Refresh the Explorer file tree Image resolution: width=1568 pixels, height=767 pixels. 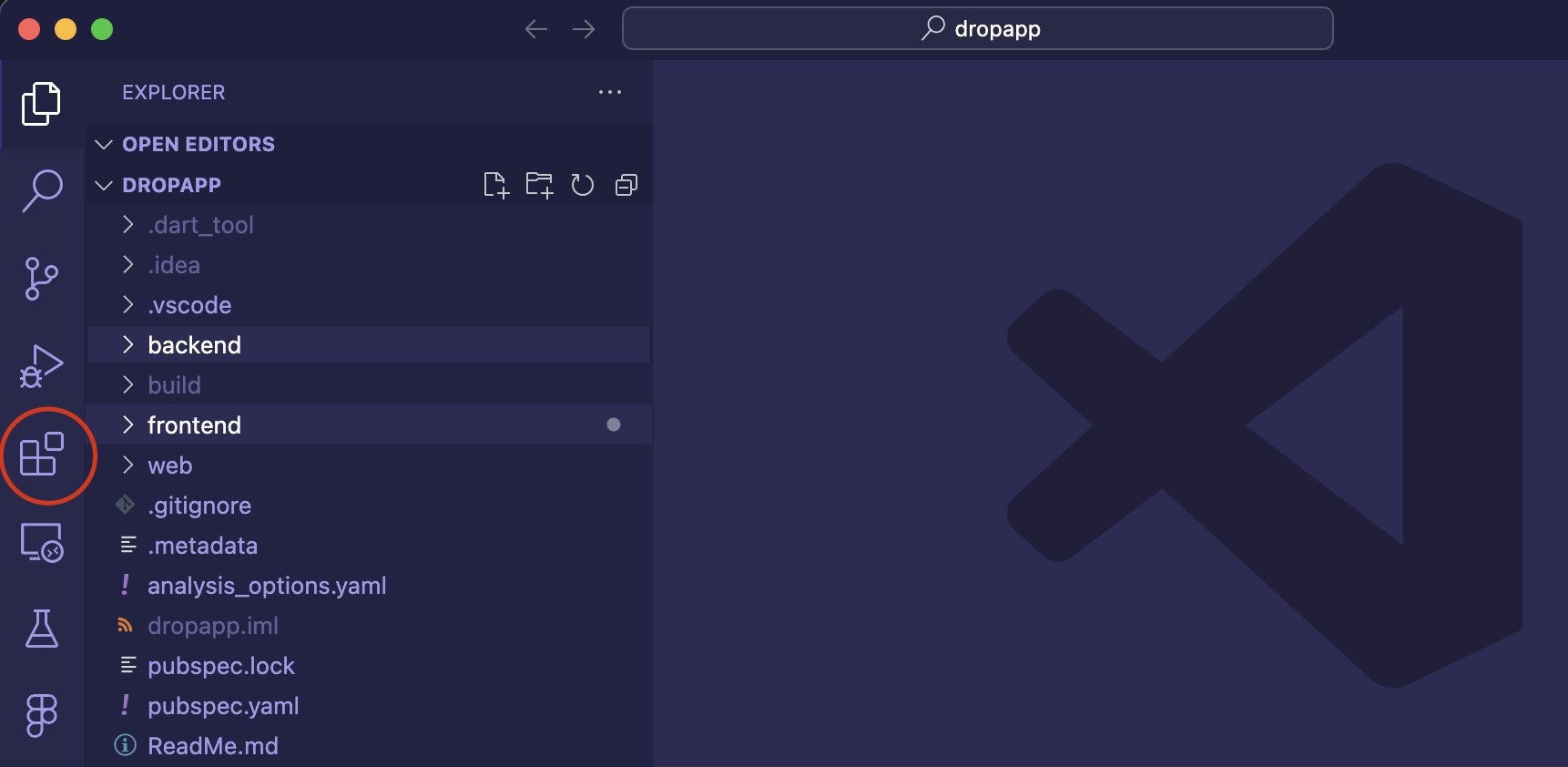coord(583,185)
